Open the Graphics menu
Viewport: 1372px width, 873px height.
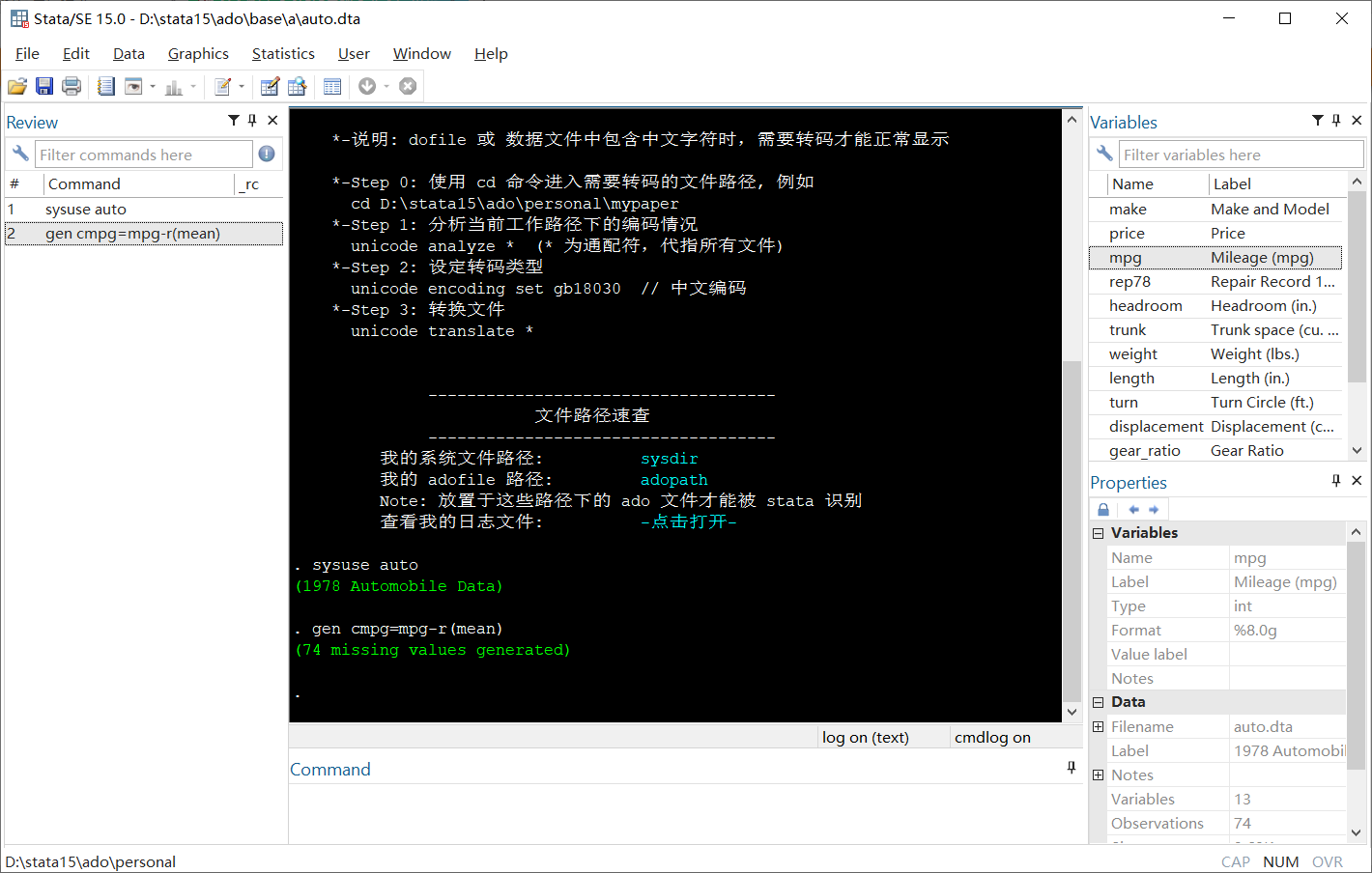[x=198, y=54]
